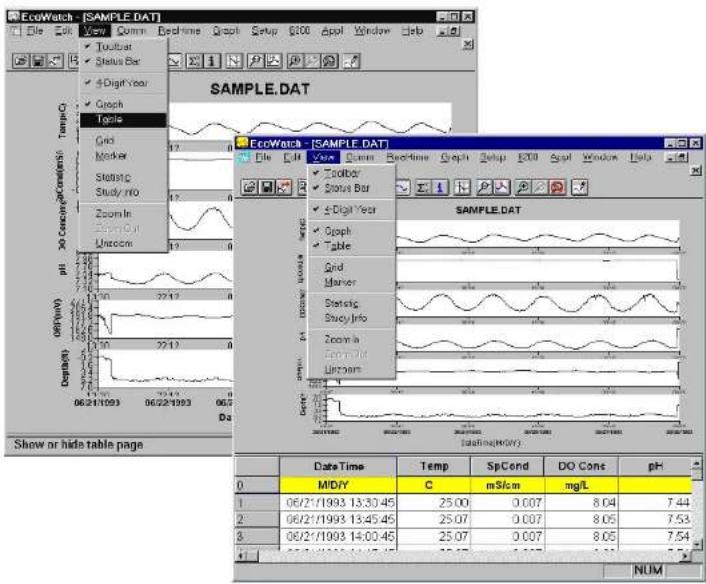
Task: Uncheck Status Bar in front window View menu
Action: [x=351, y=188]
